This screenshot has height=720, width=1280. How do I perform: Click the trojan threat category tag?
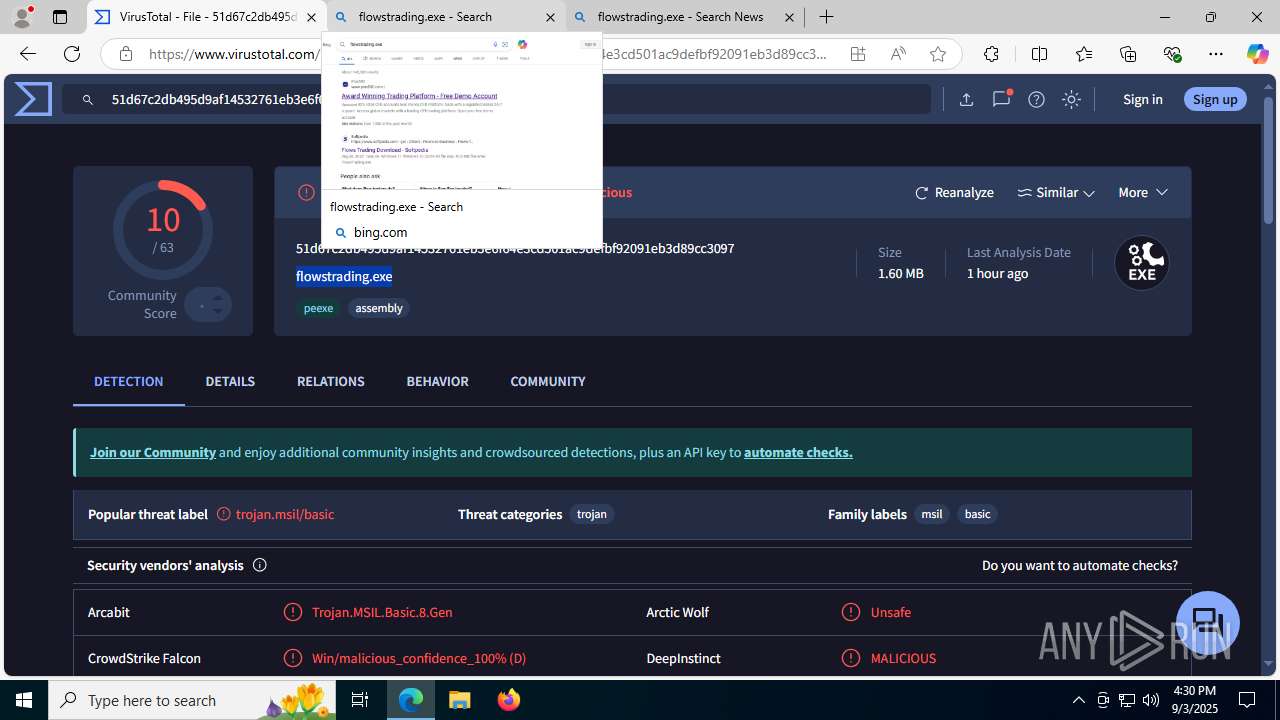pyautogui.click(x=592, y=514)
